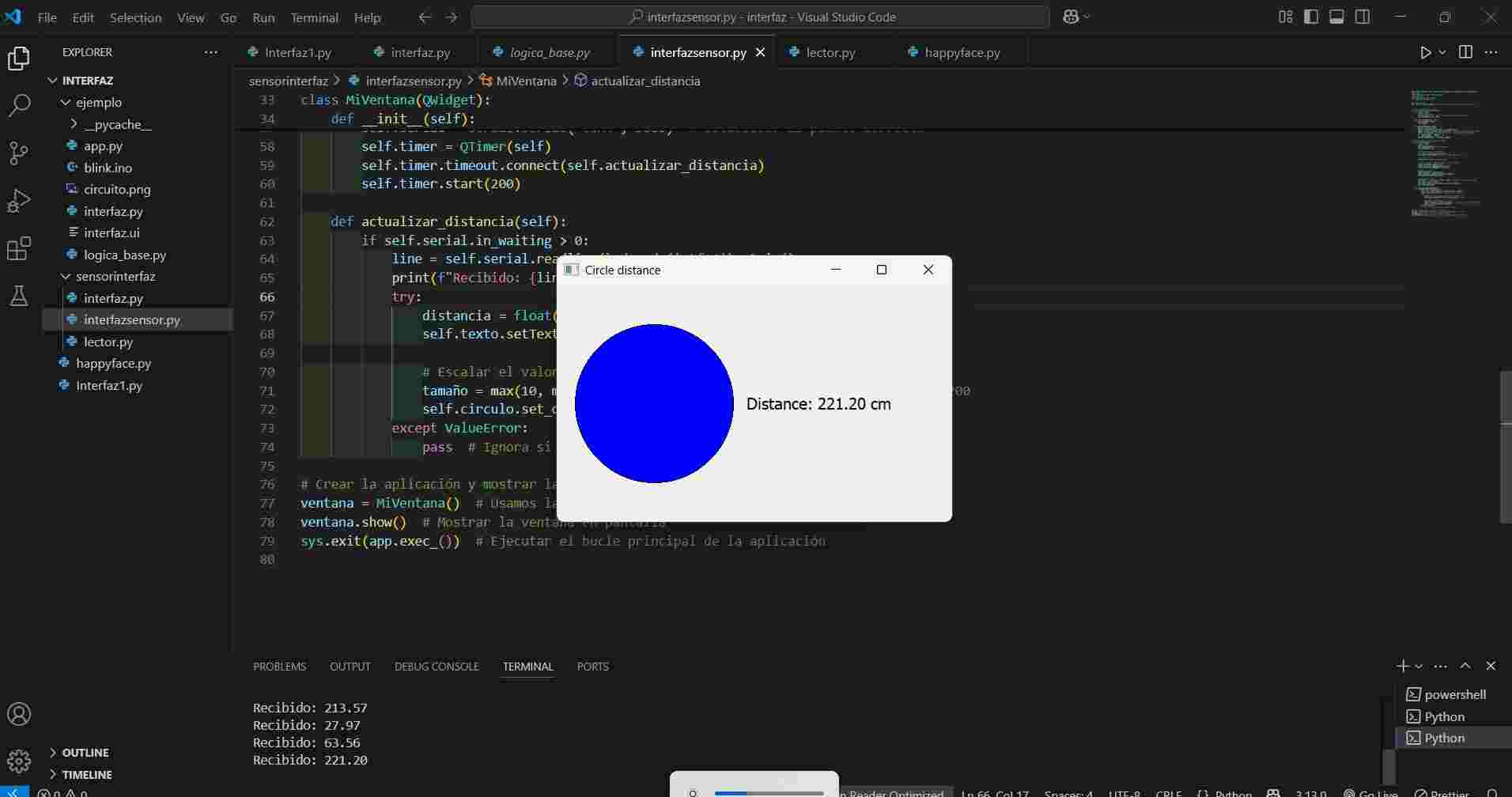Click the volume slider in the bottom overlay

click(769, 792)
